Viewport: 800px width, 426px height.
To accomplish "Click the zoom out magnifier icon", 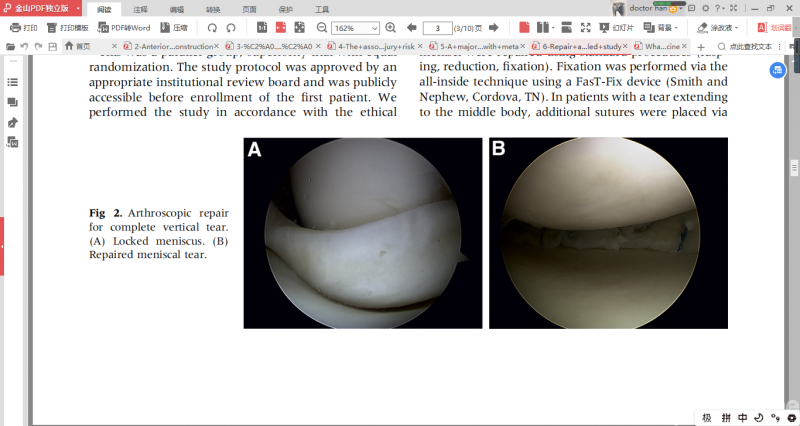I will tap(321, 27).
